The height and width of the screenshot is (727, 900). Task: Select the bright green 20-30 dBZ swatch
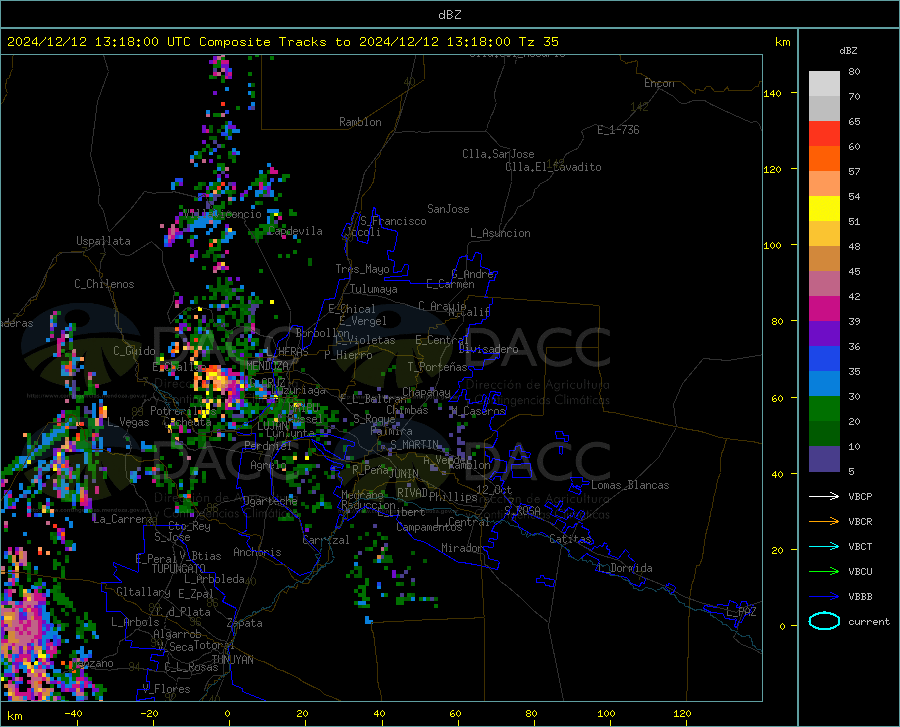(824, 409)
